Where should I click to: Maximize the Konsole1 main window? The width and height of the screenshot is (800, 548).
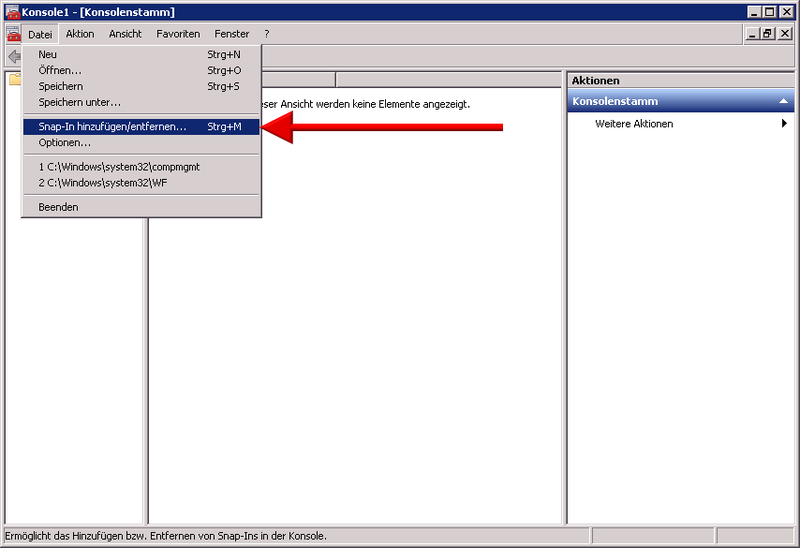[x=768, y=12]
